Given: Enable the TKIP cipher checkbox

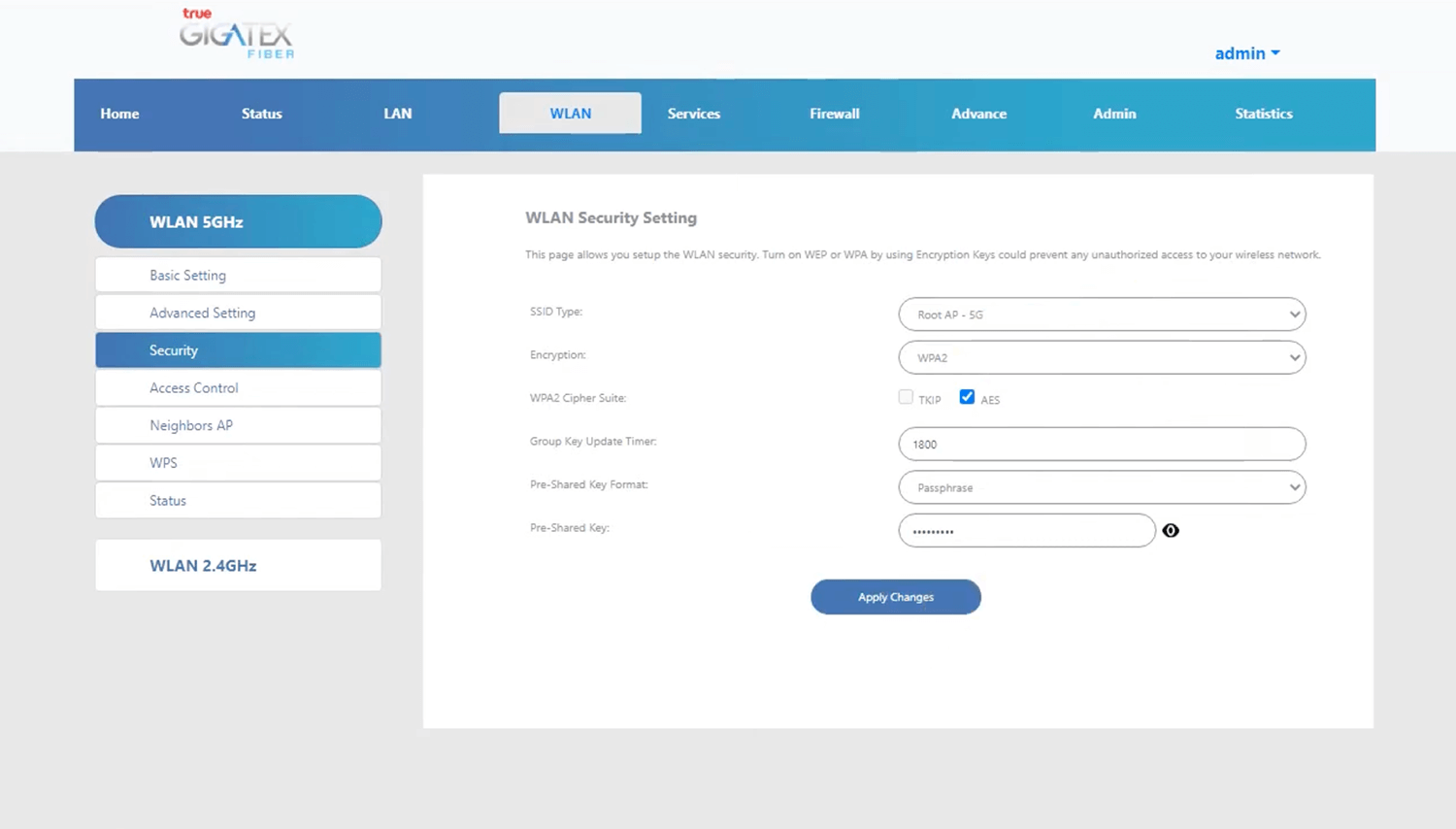Looking at the screenshot, I should 906,397.
